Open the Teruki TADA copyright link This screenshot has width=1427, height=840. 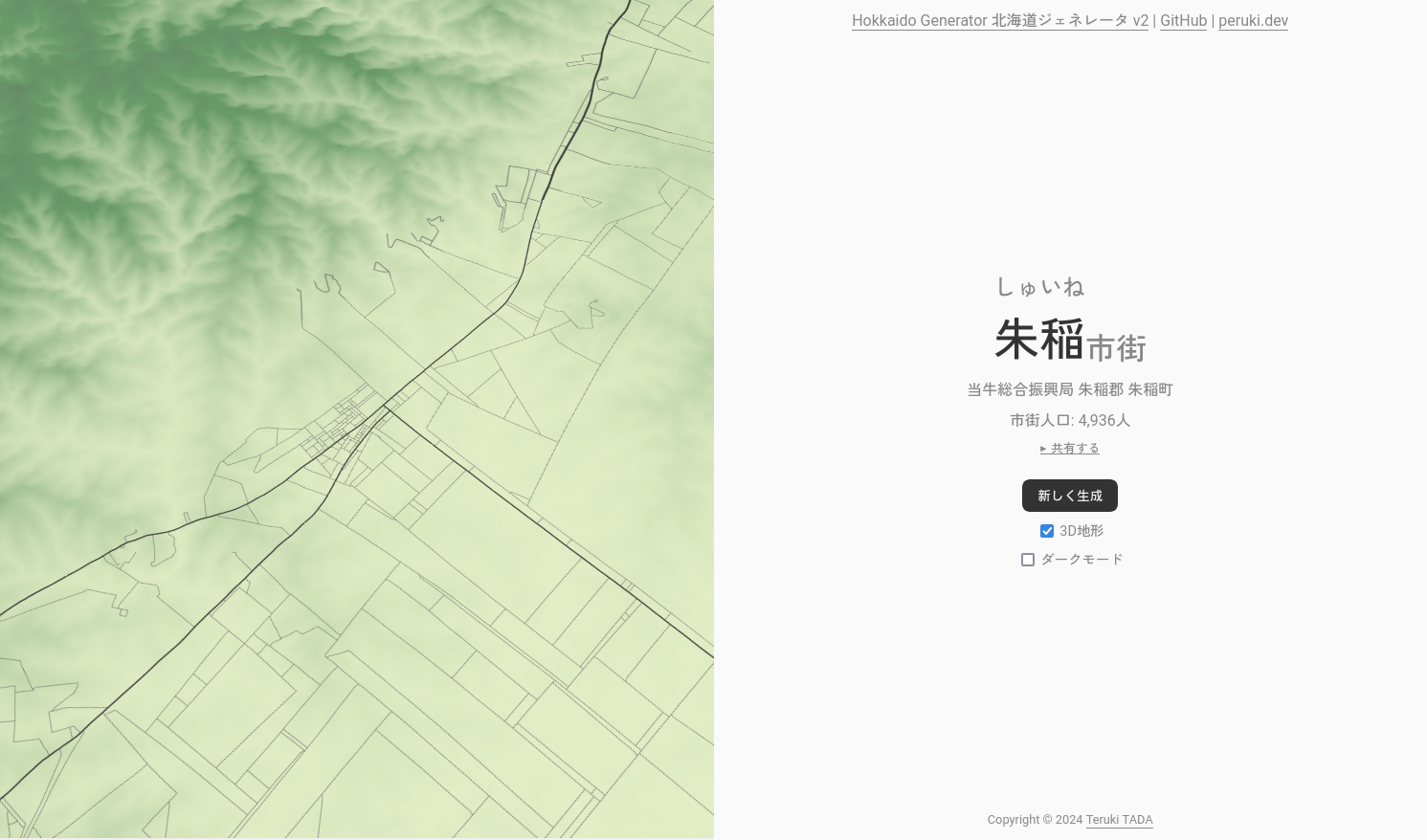pos(1119,820)
